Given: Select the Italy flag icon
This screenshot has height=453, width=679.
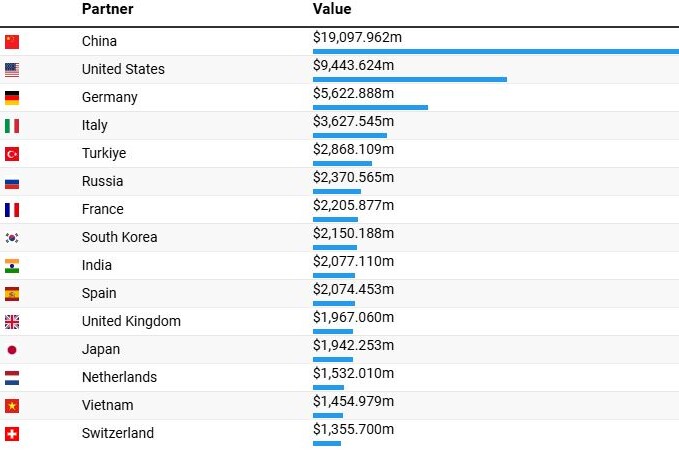Looking at the screenshot, I should click(x=12, y=126).
